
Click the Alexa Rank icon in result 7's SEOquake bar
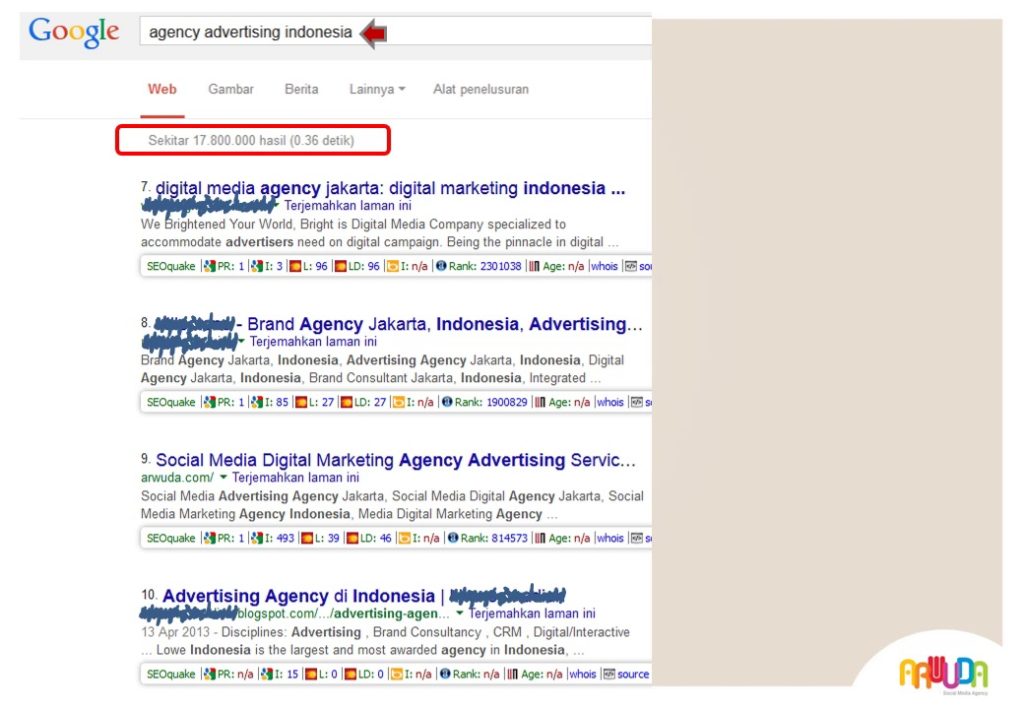pos(441,266)
